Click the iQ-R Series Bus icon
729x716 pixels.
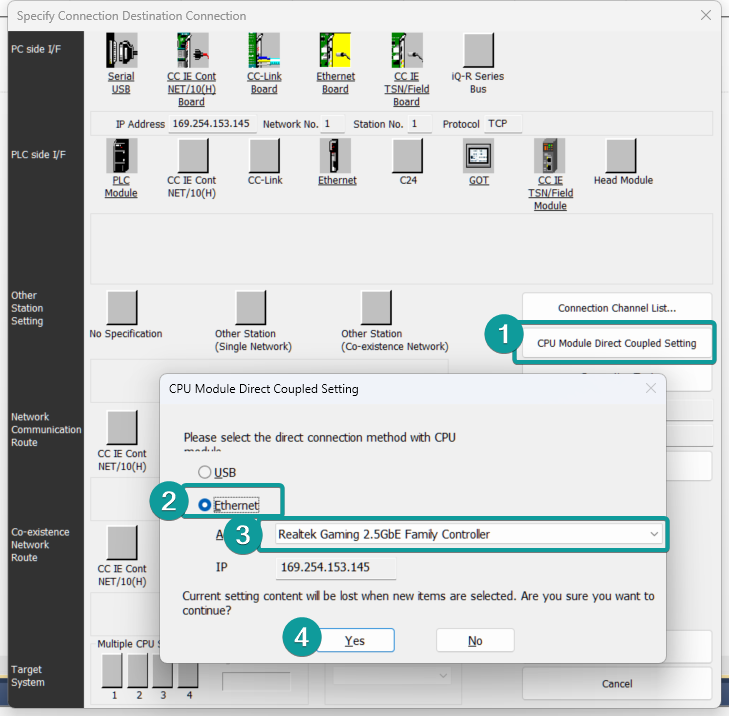478,51
